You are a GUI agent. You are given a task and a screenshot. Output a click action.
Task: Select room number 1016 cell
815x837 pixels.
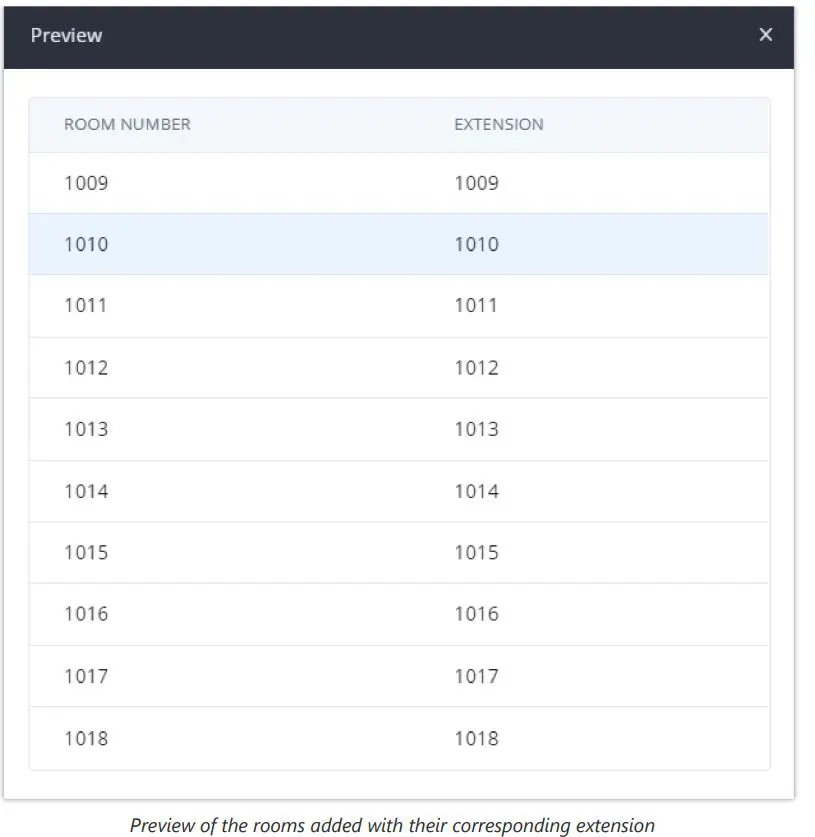tap(86, 614)
